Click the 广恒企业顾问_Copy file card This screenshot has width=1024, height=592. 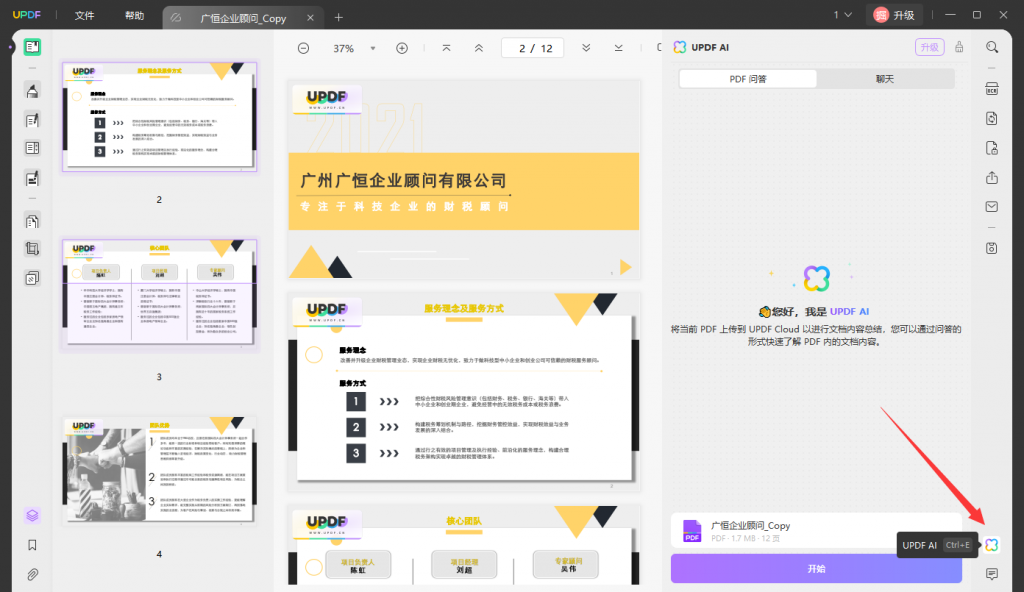(816, 531)
